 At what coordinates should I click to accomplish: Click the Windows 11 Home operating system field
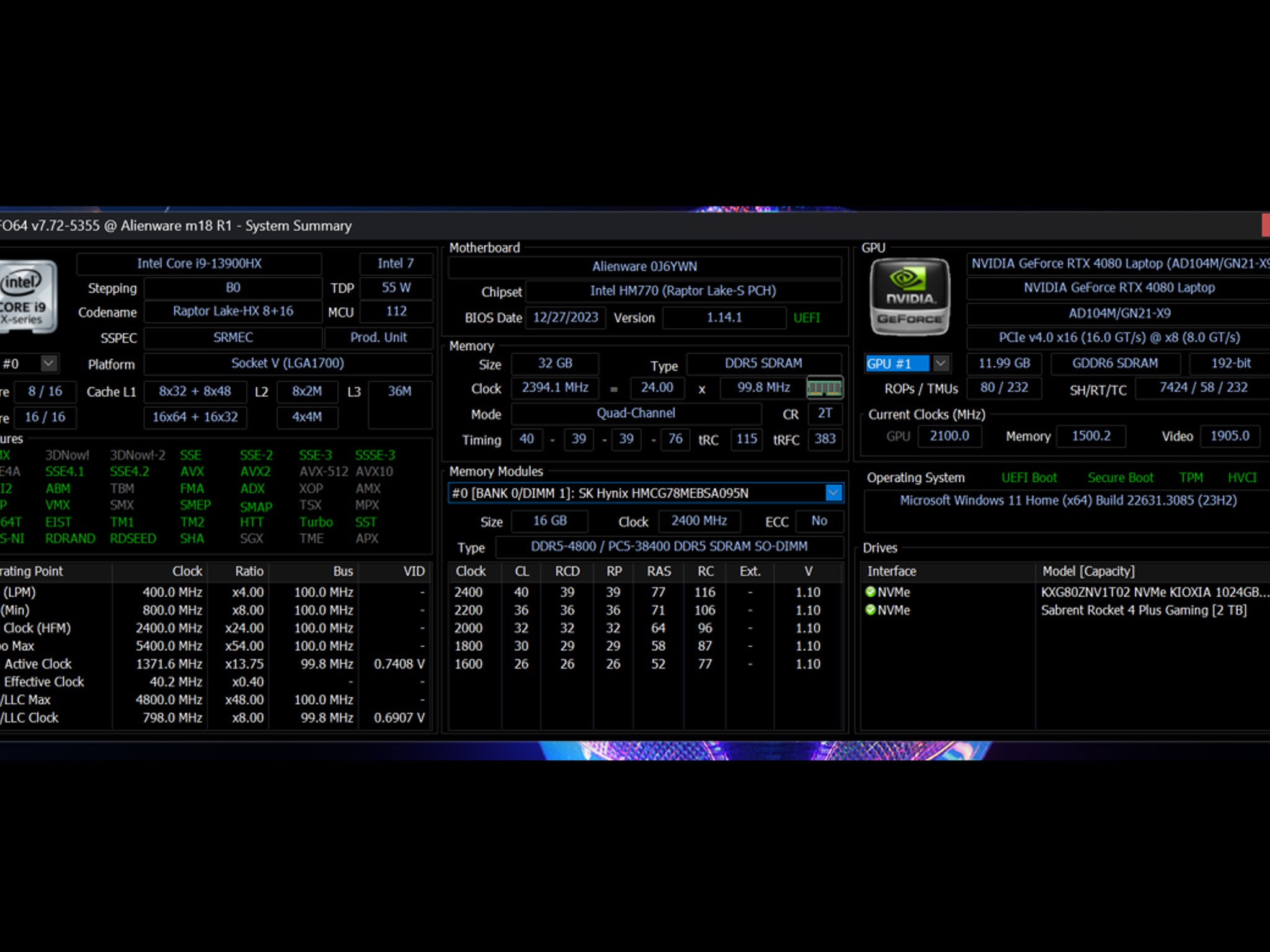tap(1068, 500)
